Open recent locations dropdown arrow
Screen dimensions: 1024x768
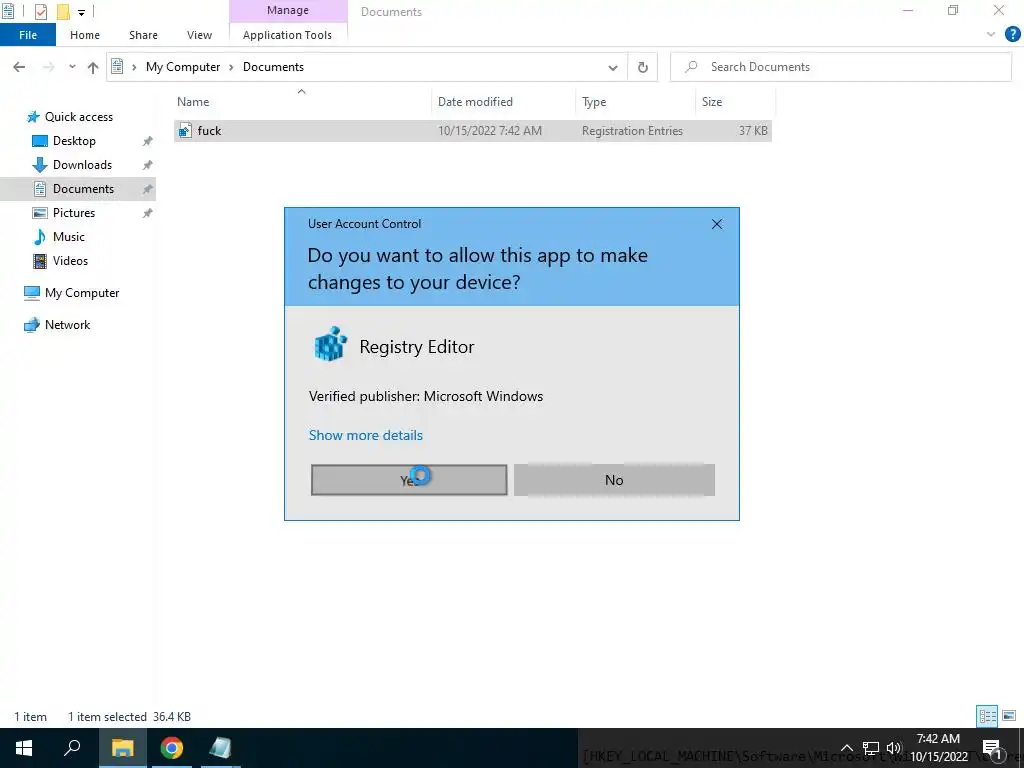coord(72,67)
